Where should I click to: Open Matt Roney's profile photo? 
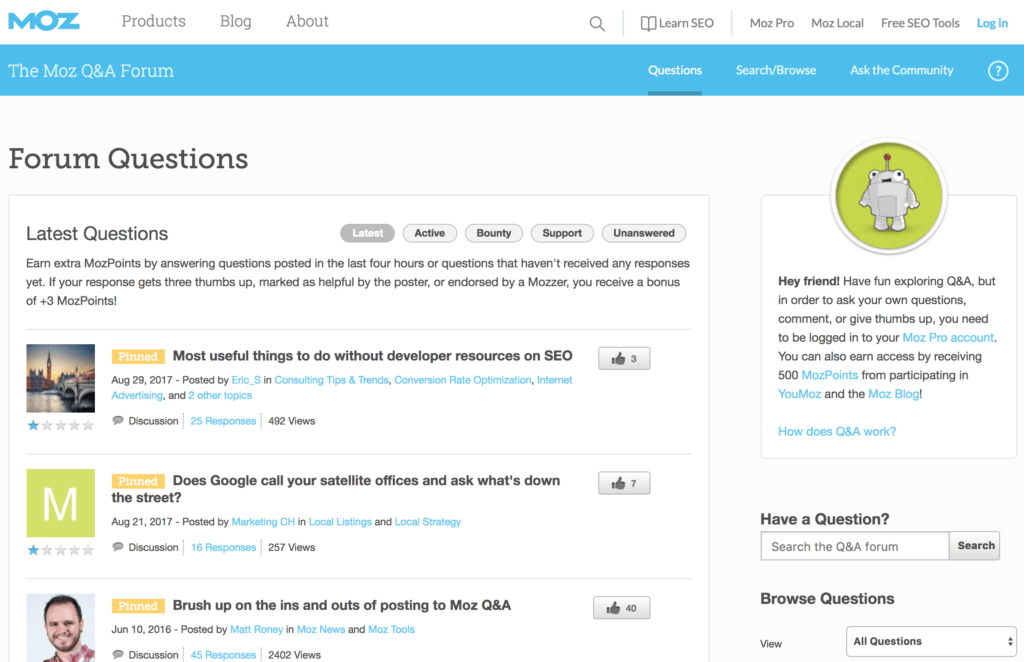coord(61,627)
